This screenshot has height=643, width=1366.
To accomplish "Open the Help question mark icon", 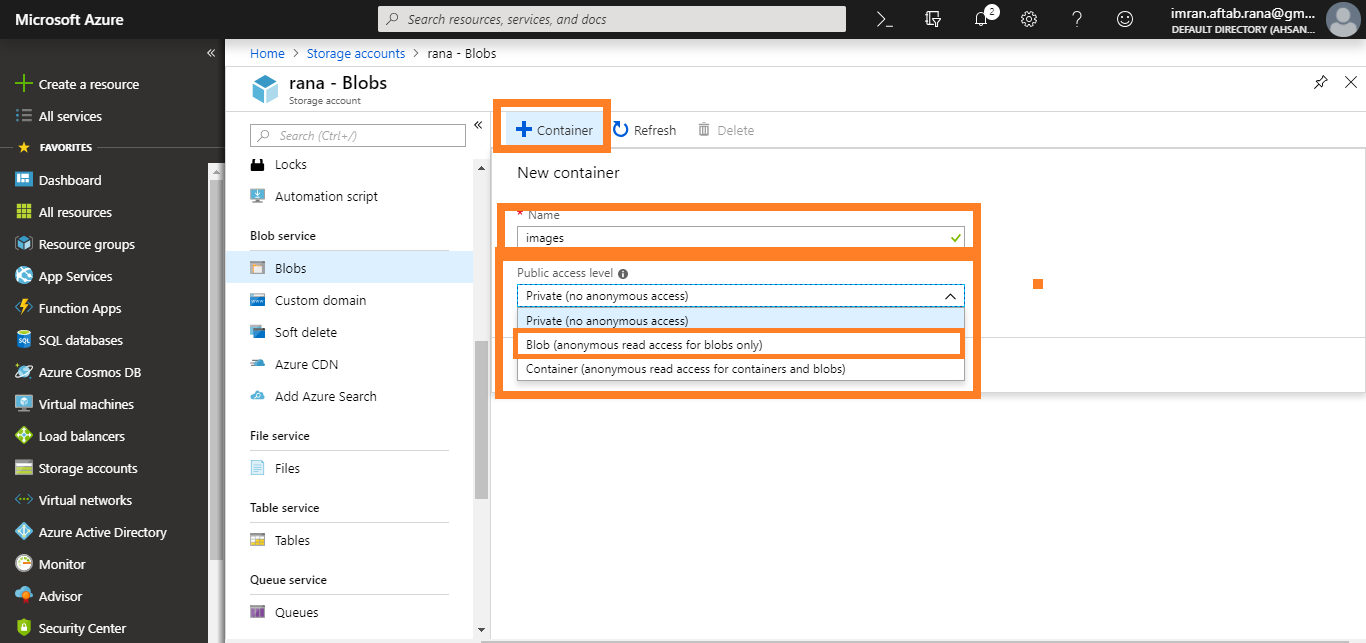I will coord(1077,18).
